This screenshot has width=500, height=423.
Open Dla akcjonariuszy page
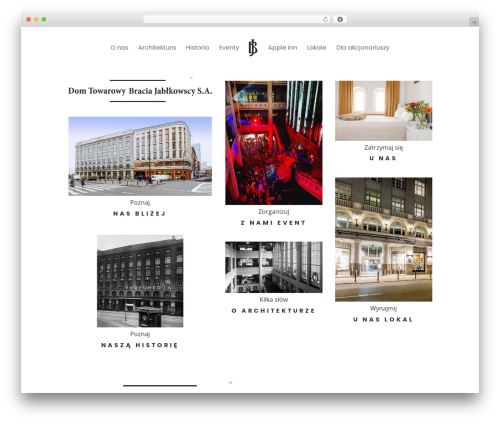[363, 48]
